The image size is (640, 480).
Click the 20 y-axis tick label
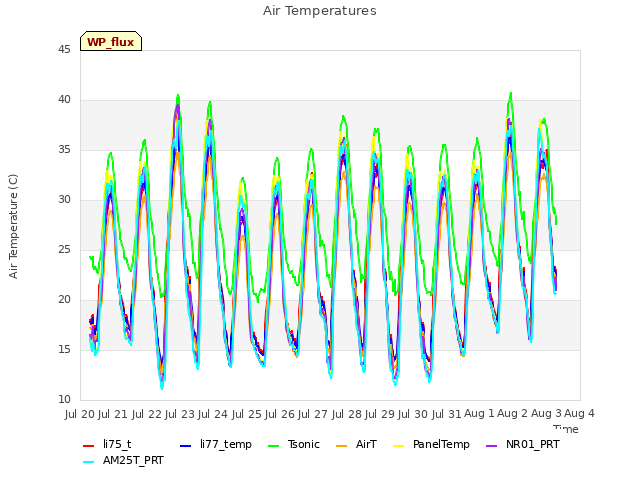pyautogui.click(x=64, y=300)
